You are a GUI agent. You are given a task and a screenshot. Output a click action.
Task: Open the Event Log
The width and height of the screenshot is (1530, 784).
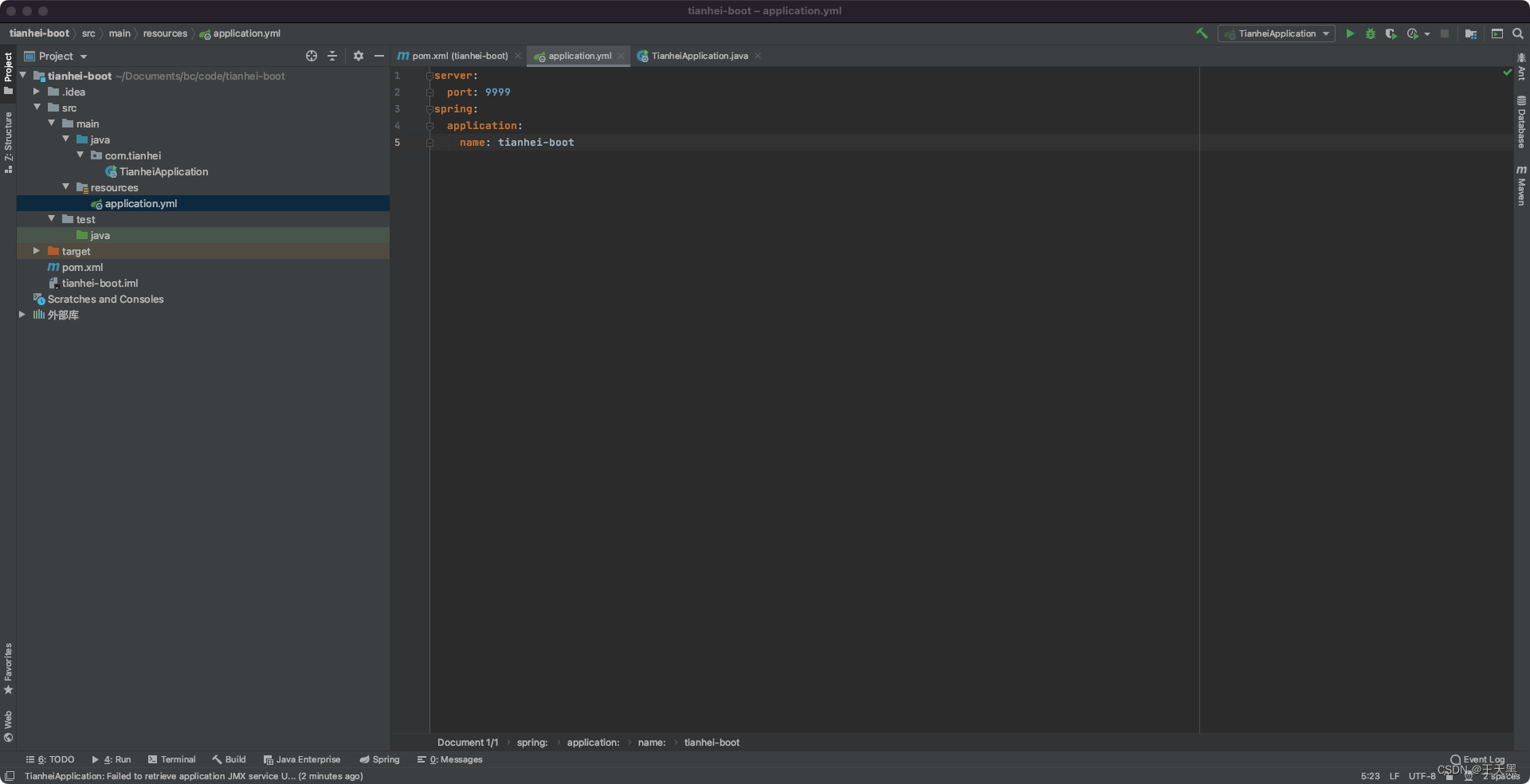[1477, 759]
